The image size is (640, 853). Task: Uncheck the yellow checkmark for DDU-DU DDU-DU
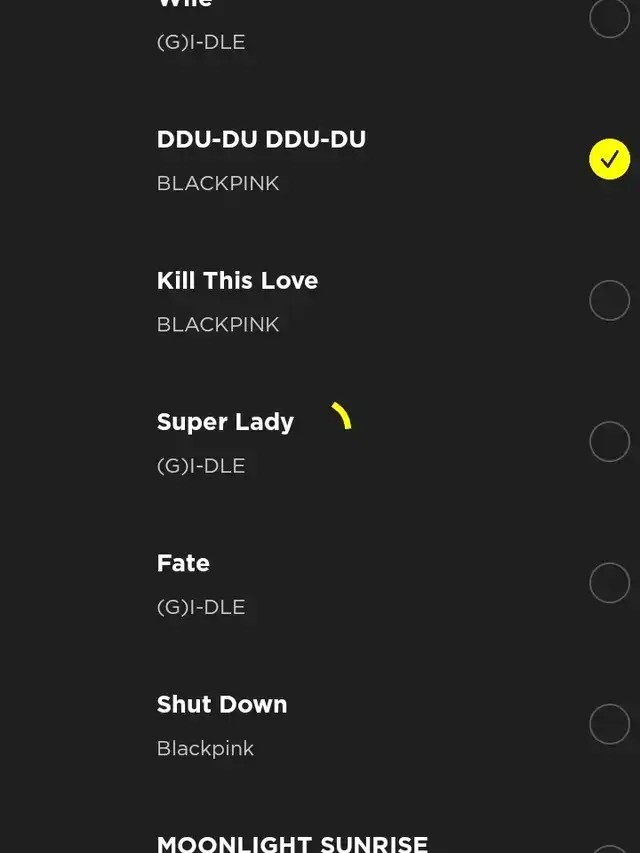click(609, 160)
